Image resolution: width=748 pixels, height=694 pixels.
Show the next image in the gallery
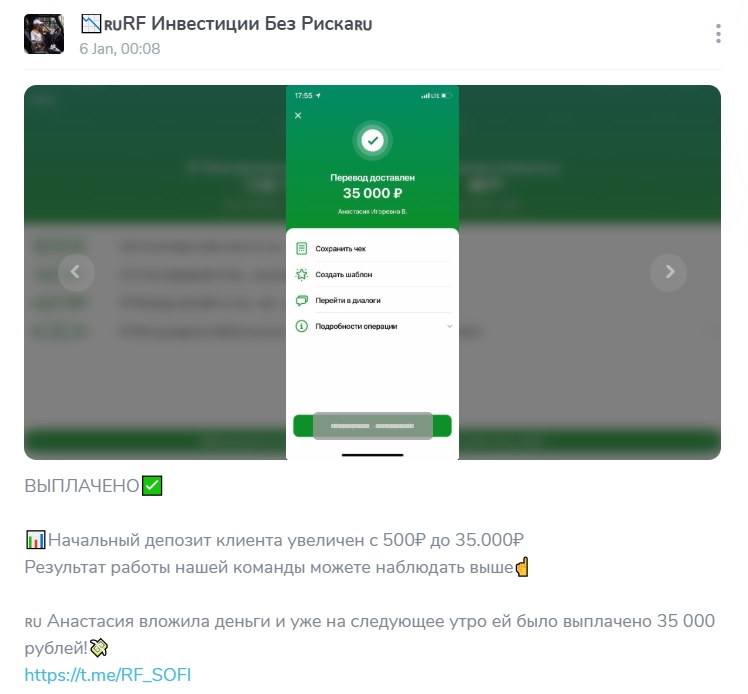[x=668, y=272]
